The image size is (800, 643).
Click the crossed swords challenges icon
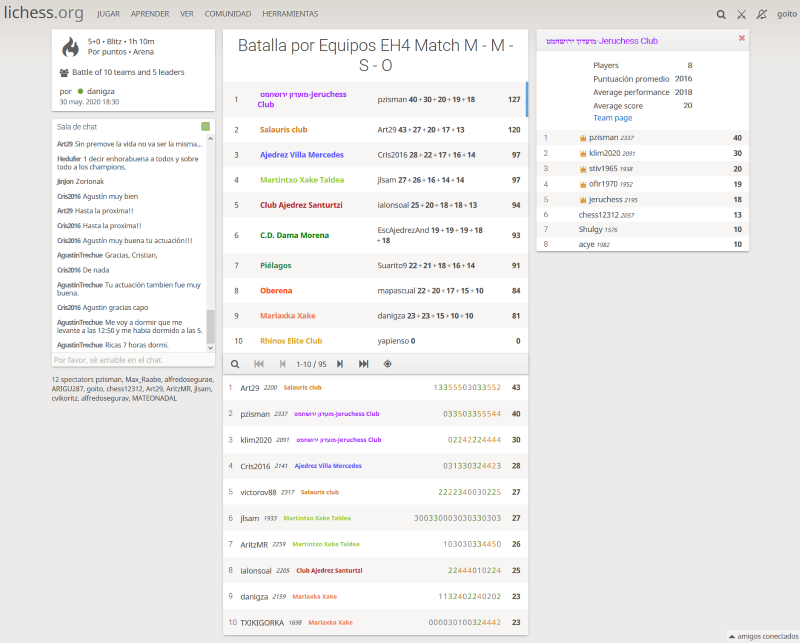click(x=741, y=14)
